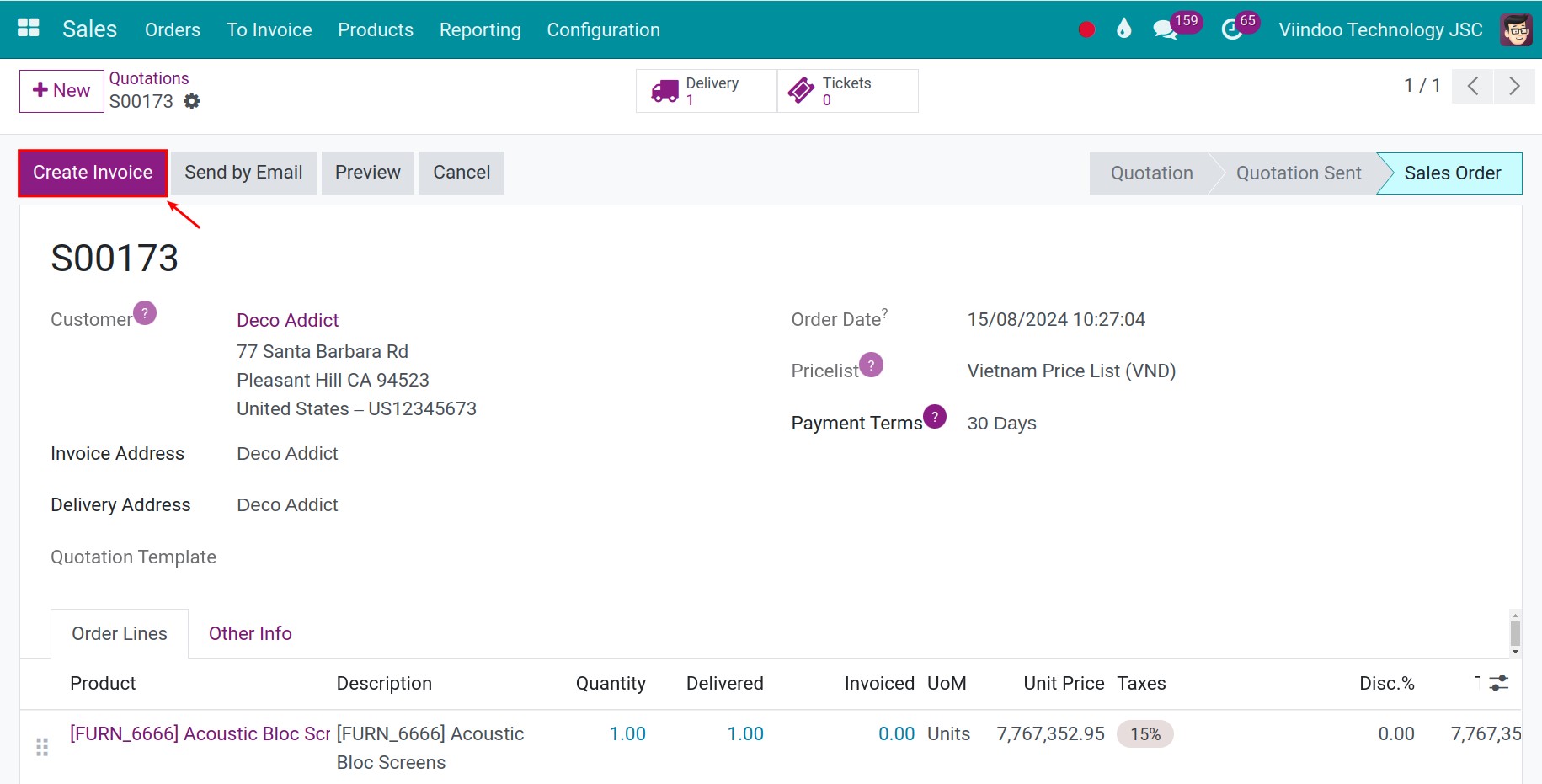The width and height of the screenshot is (1542, 784).
Task: Open the gear actions menu beside S00173
Action: pos(192,101)
